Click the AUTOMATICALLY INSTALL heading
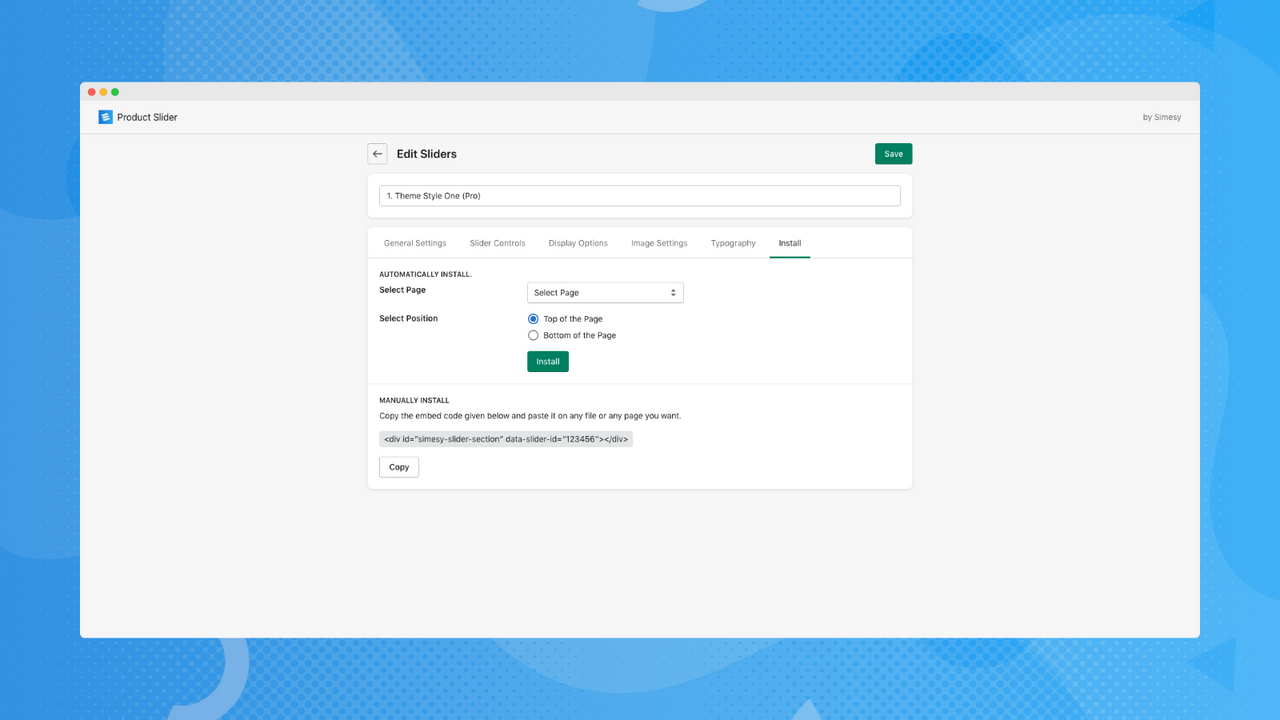The height and width of the screenshot is (720, 1280). (x=425, y=274)
